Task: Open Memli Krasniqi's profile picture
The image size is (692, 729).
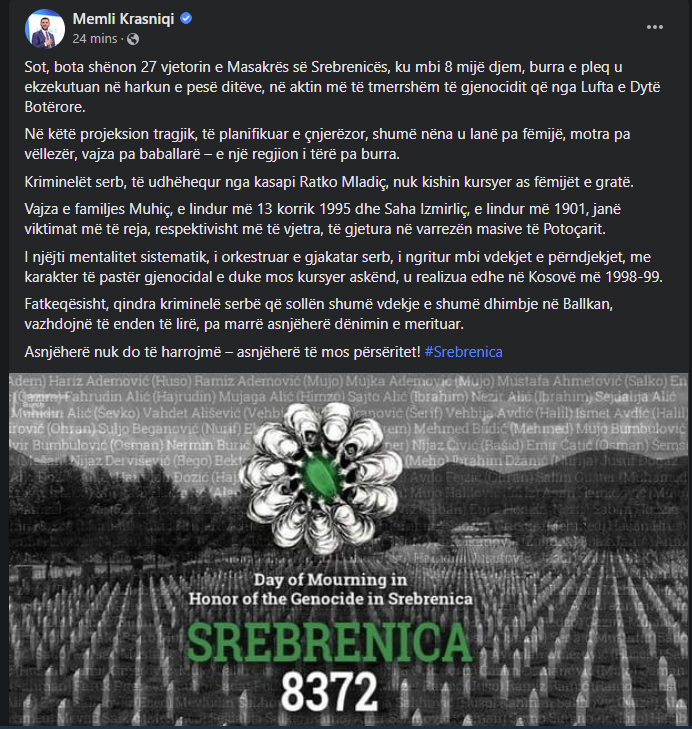Action: tap(45, 28)
